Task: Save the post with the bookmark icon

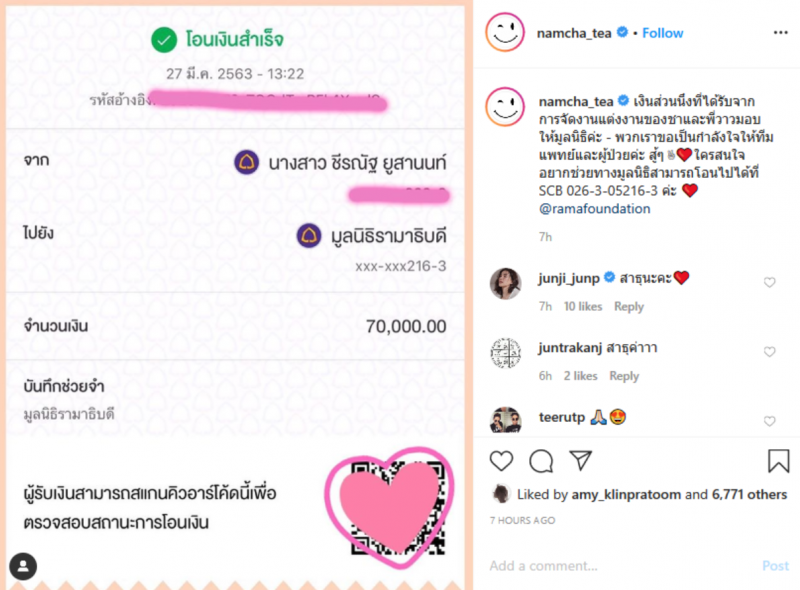Action: pos(778,460)
